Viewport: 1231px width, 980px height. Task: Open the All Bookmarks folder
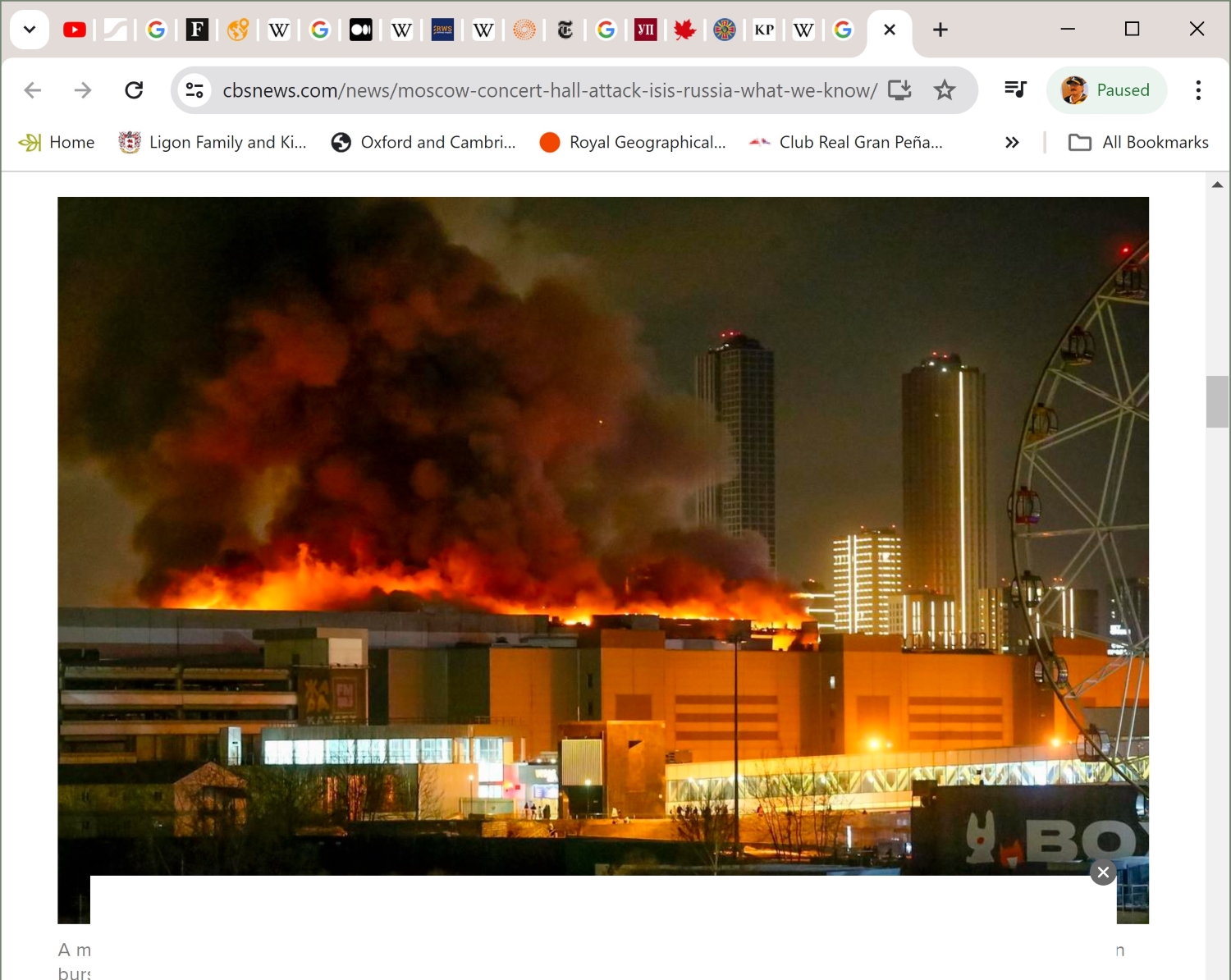coord(1138,143)
